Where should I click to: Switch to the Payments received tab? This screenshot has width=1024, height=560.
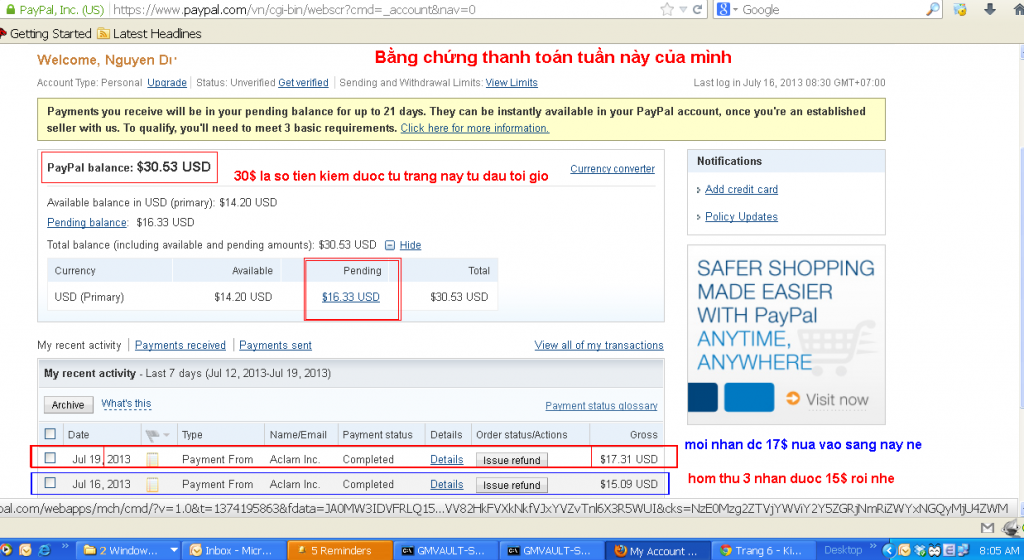(x=180, y=345)
